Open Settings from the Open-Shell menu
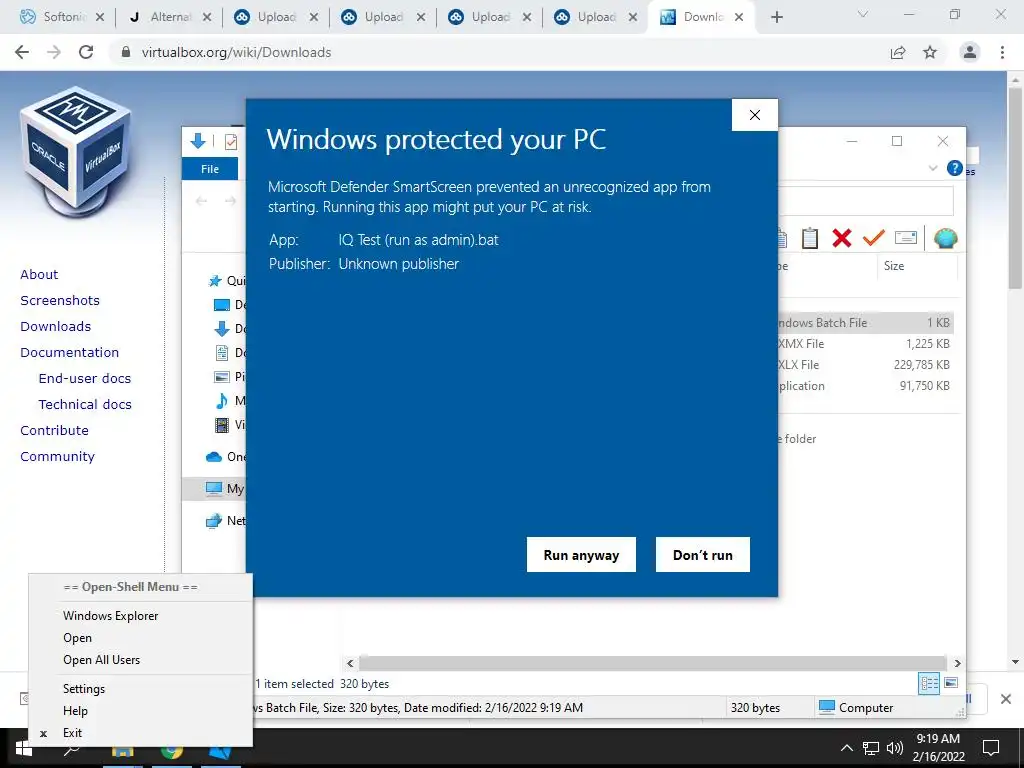Viewport: 1024px width, 768px height. pyautogui.click(x=84, y=689)
